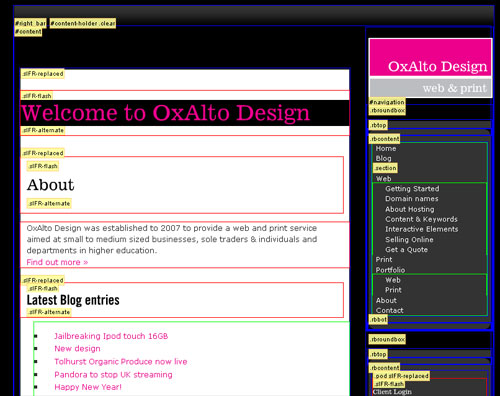Open the 'New design' blog entry

[x=77, y=349]
